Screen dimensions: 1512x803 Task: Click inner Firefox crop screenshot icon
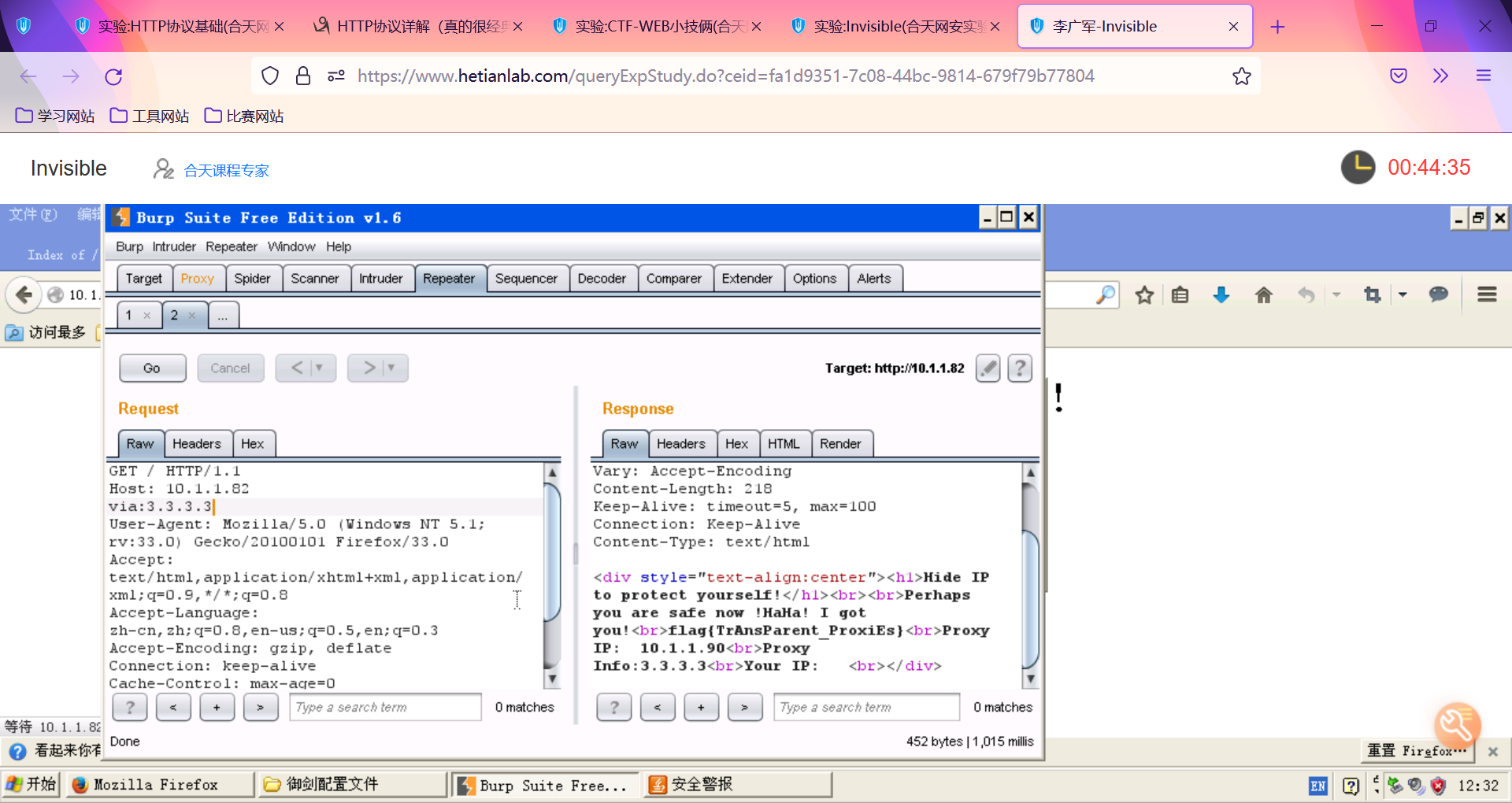tap(1373, 294)
